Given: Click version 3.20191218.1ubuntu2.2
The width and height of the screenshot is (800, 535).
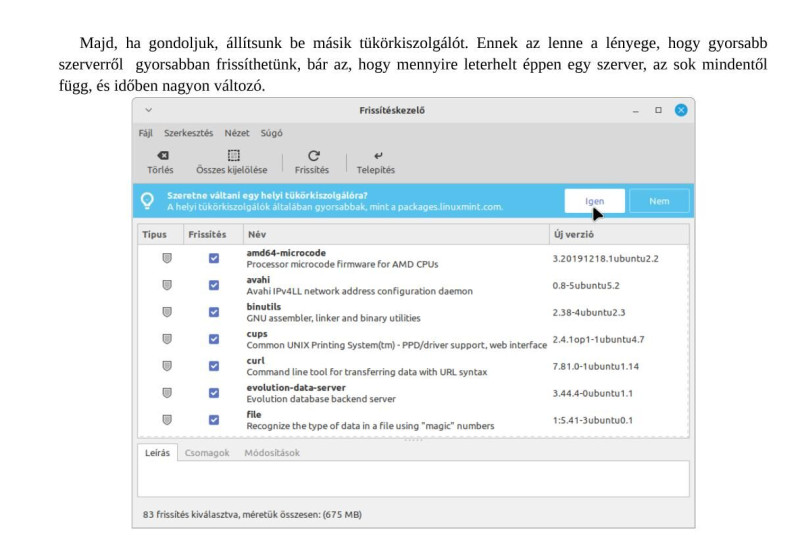Looking at the screenshot, I should (x=605, y=259).
